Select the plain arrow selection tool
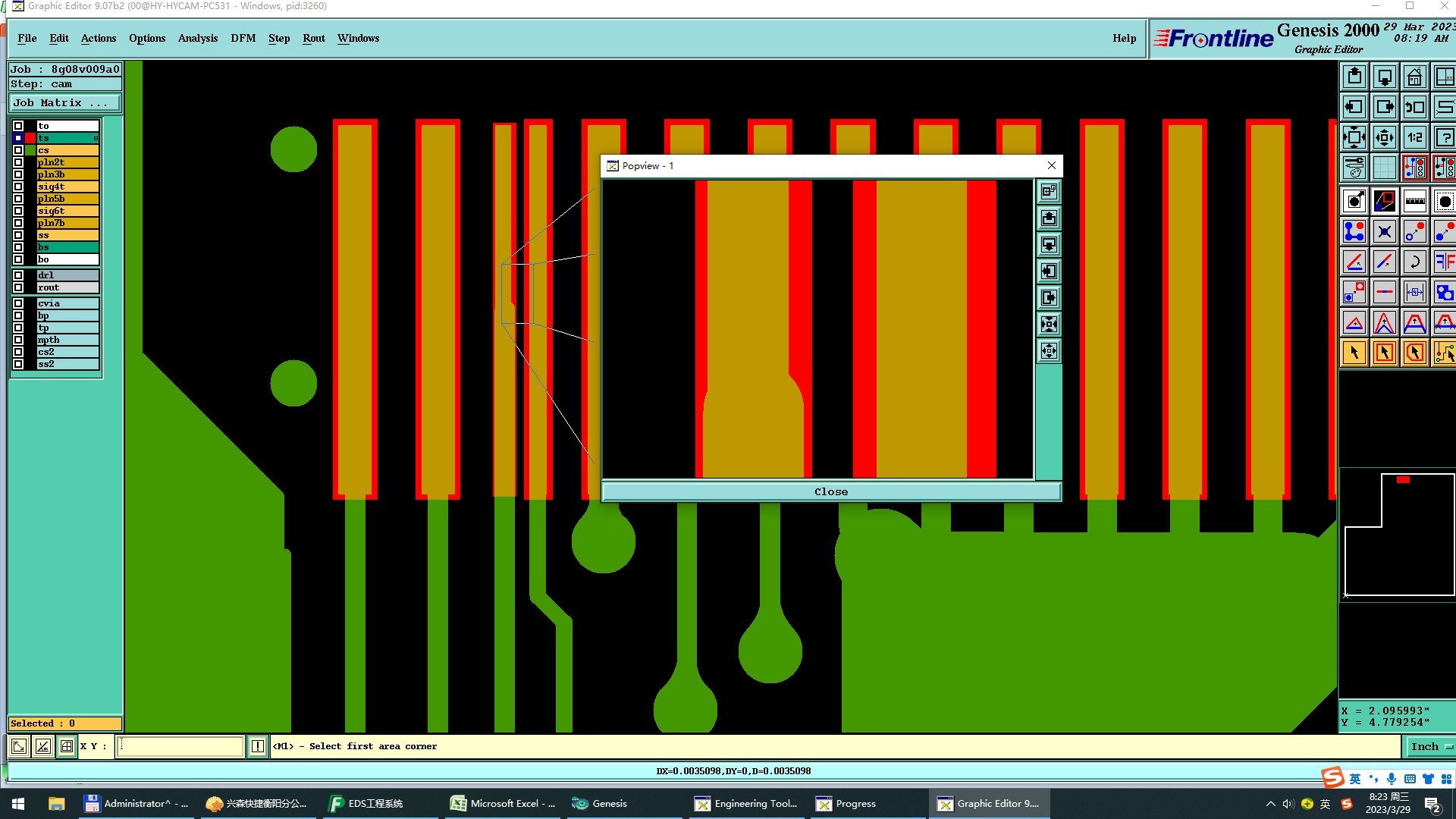This screenshot has height=819, width=1456. (x=1354, y=353)
